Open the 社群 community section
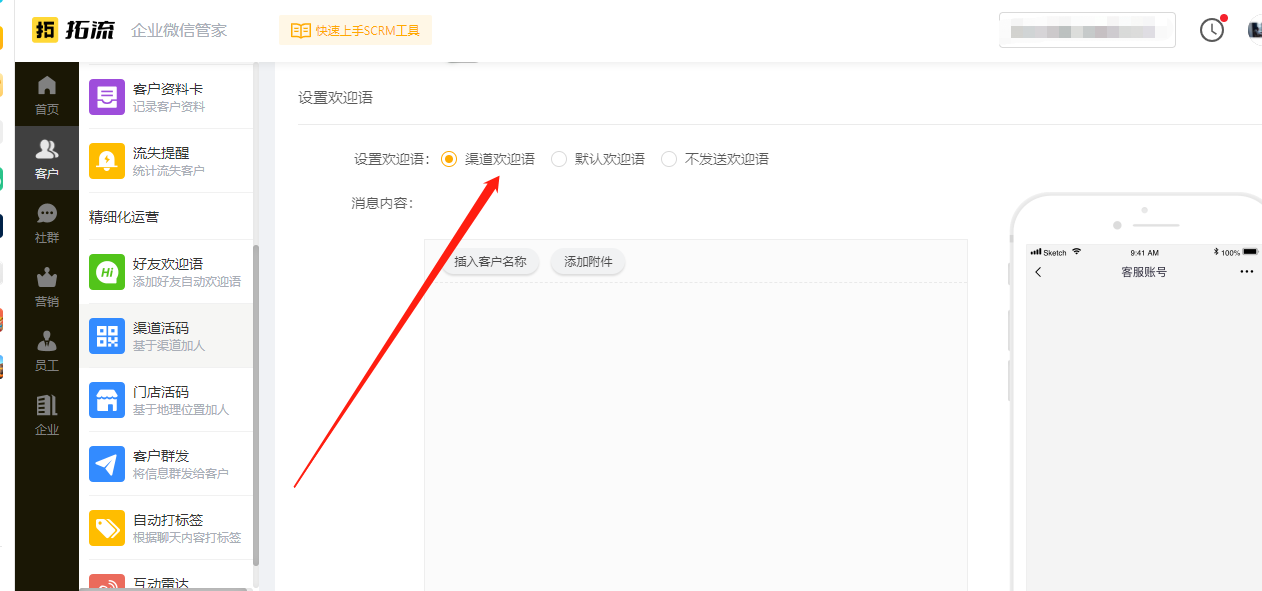The image size is (1262, 591). coord(47,223)
